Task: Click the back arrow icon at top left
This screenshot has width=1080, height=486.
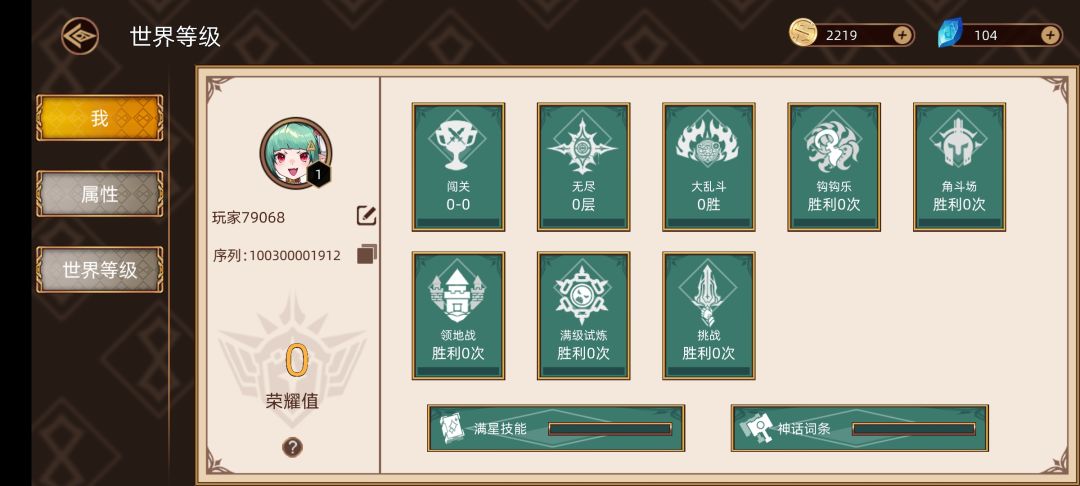Action: tap(80, 36)
